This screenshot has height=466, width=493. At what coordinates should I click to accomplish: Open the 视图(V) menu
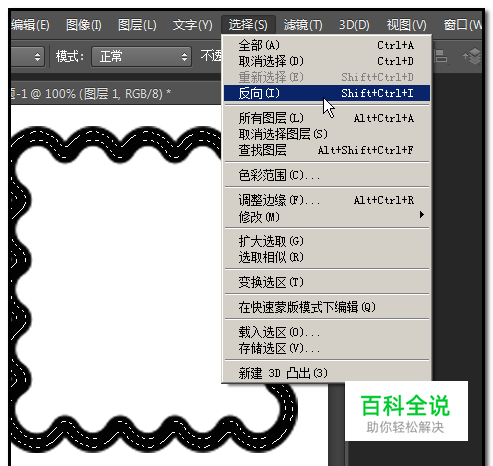tap(406, 25)
